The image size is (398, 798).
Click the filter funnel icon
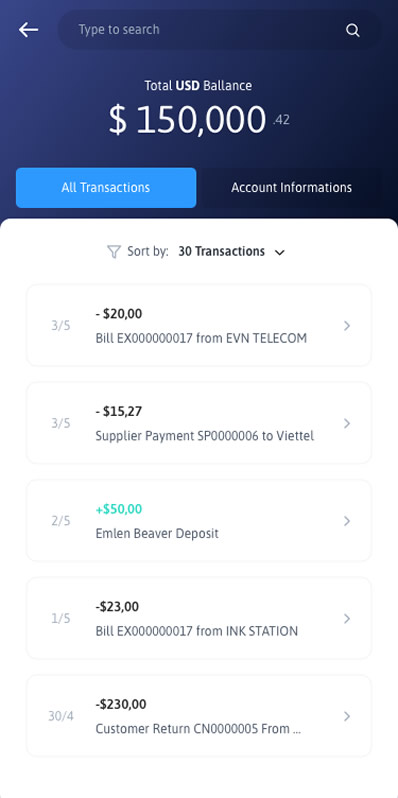click(x=114, y=251)
